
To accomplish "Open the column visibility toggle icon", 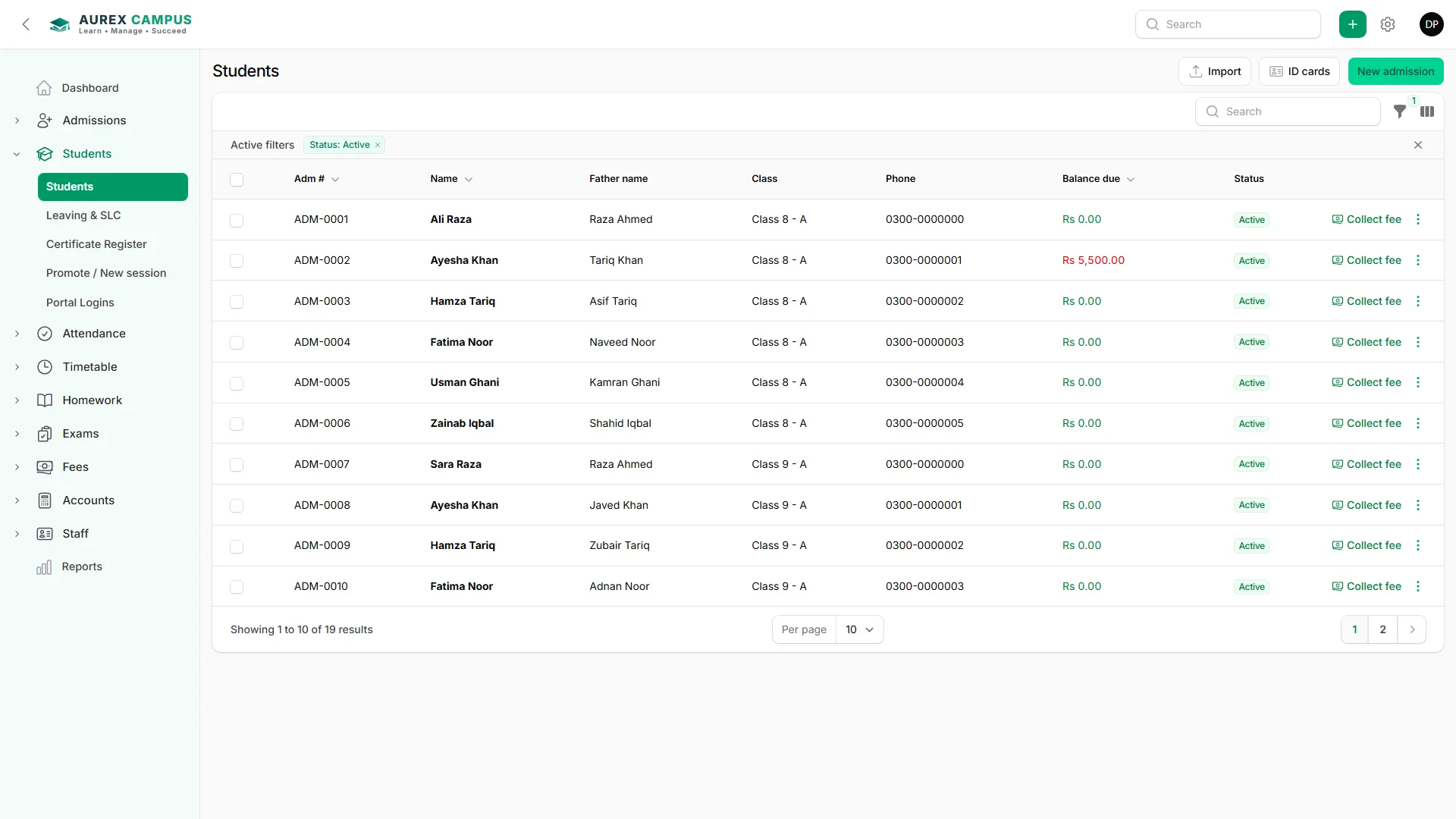I will pyautogui.click(x=1427, y=111).
